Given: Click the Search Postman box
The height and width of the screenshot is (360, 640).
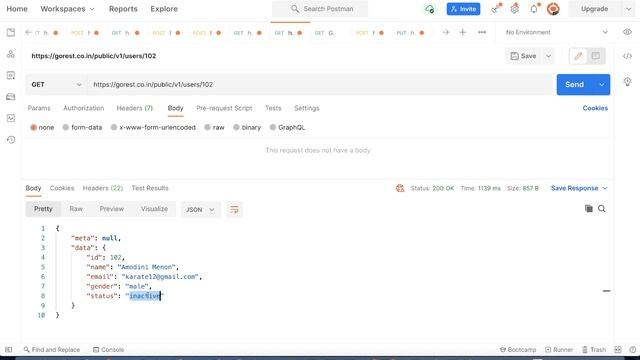Looking at the screenshot, I should coord(320,9).
